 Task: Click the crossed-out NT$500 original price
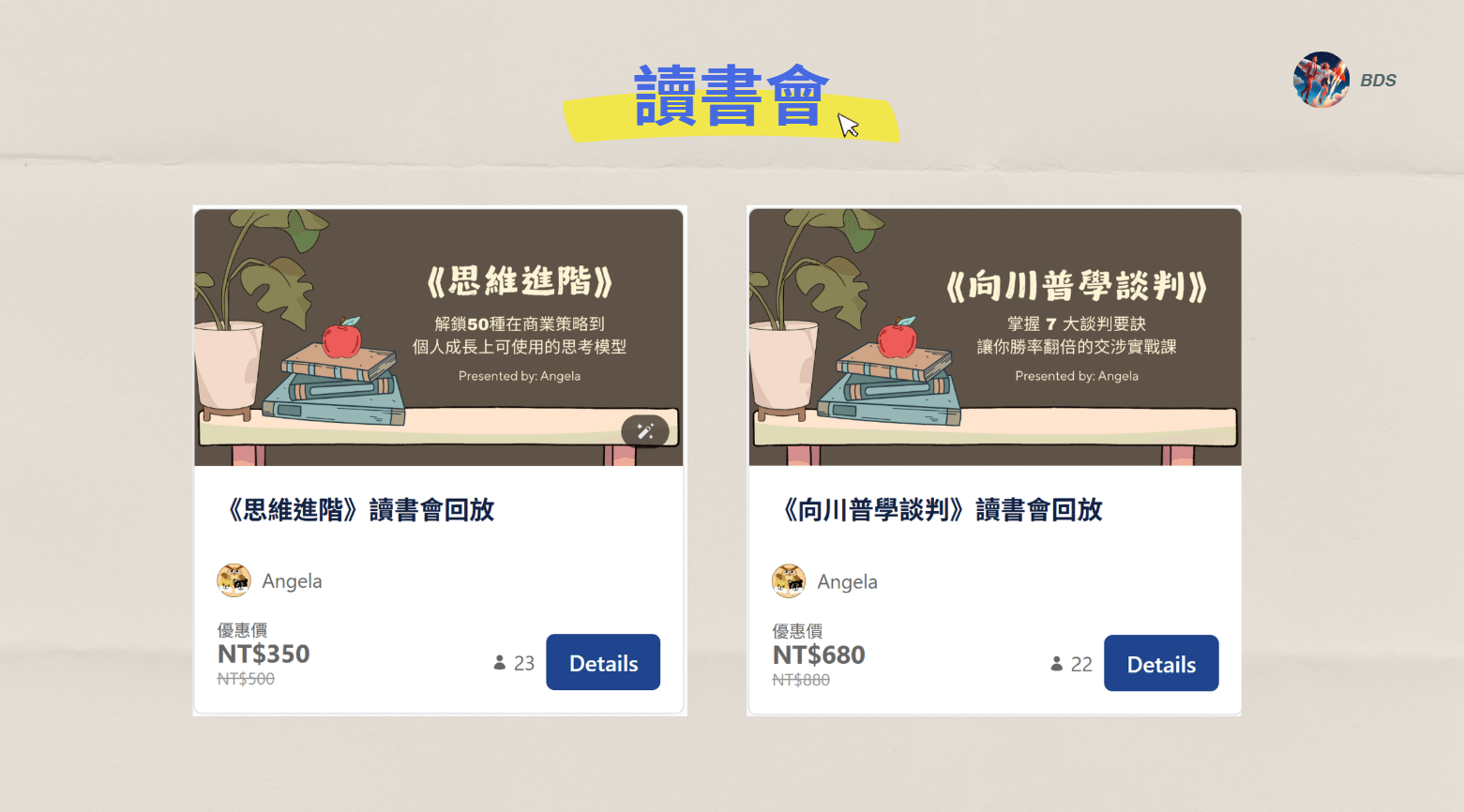coord(246,679)
